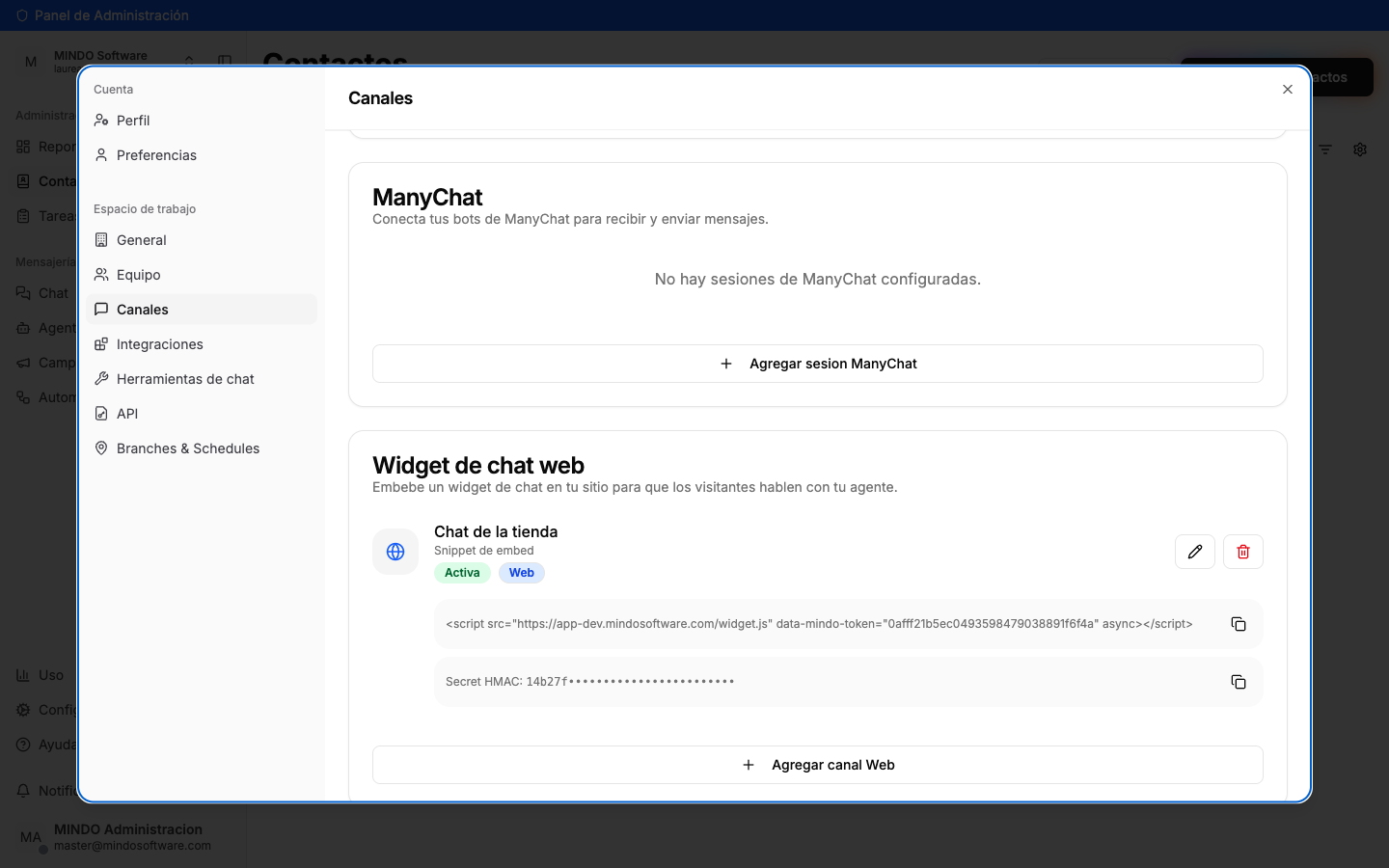Click Perfil user icon
The height and width of the screenshot is (868, 1389).
coord(101,121)
